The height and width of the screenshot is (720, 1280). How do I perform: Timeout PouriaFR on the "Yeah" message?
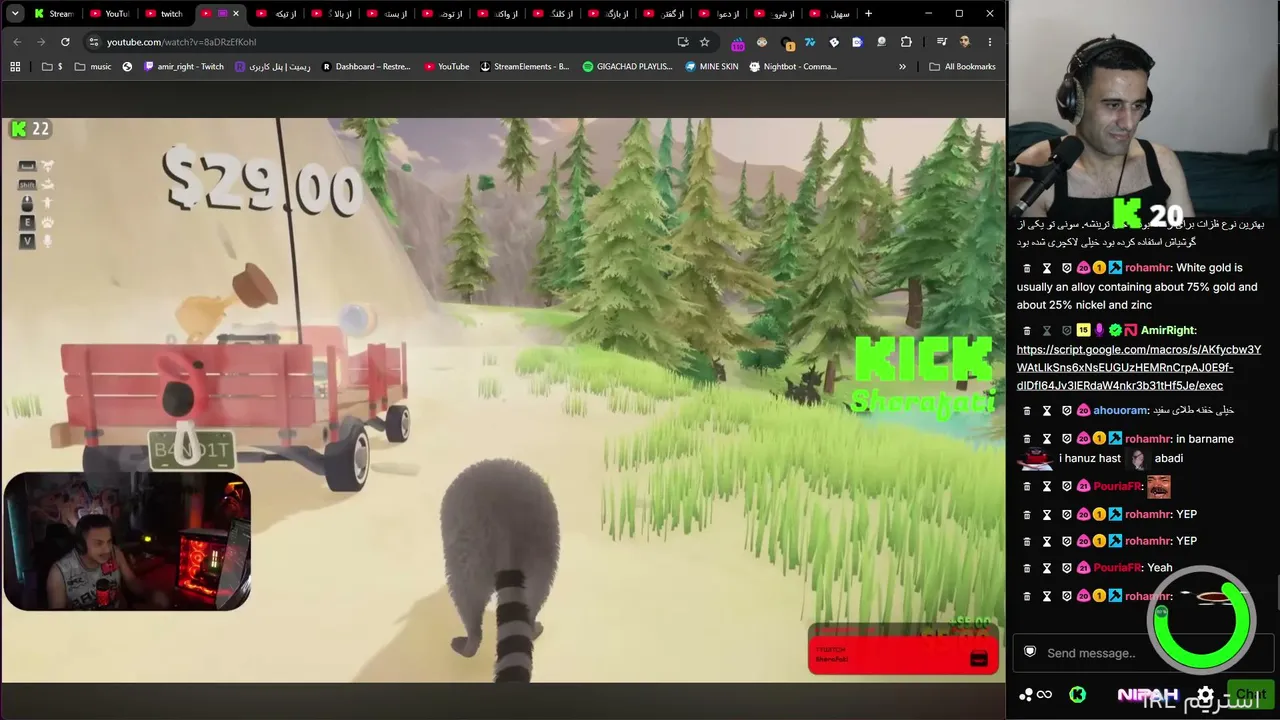tap(1047, 568)
